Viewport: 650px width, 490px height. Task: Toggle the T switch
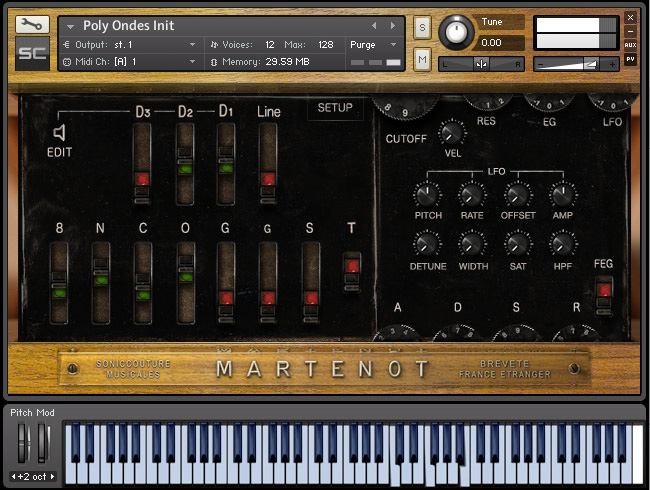point(352,272)
